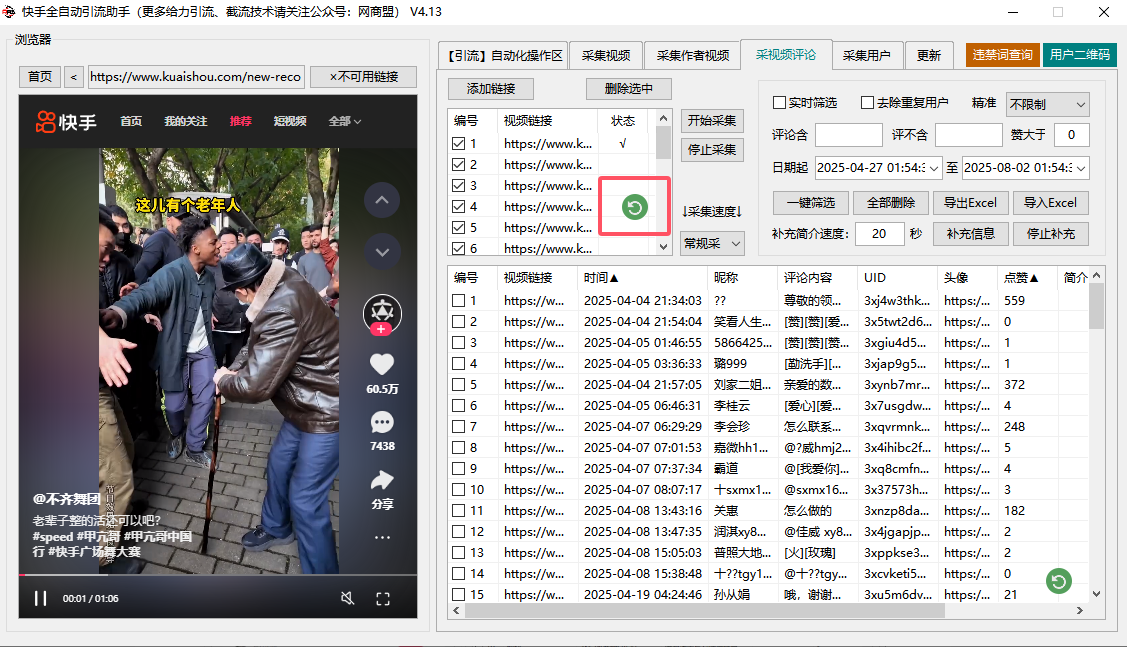This screenshot has height=647, width=1127.
Task: Check comment row 1 checkbox
Action: coord(459,300)
